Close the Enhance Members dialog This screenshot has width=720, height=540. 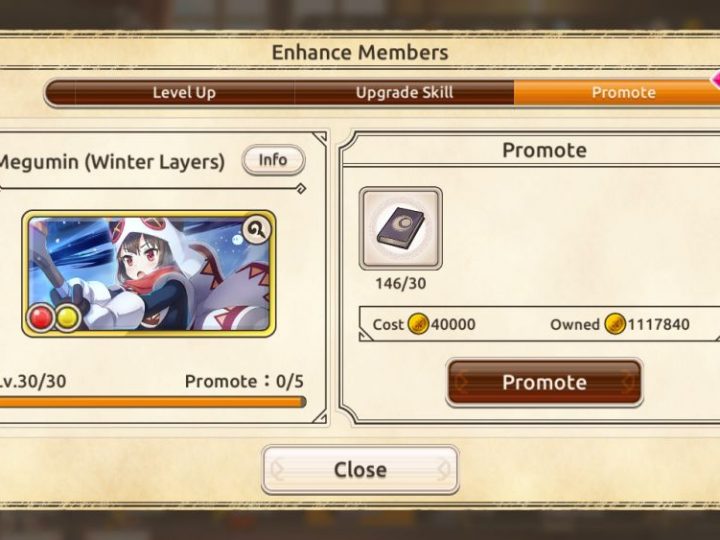(360, 470)
